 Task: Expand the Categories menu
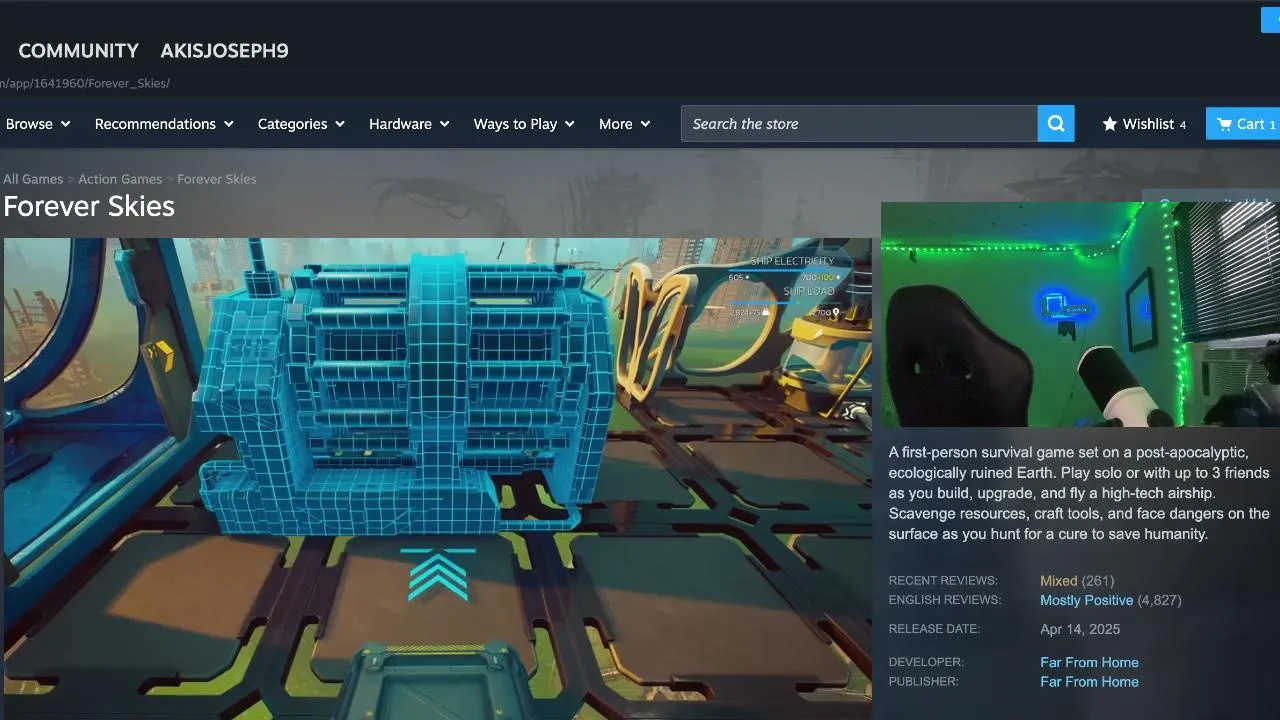[x=301, y=124]
